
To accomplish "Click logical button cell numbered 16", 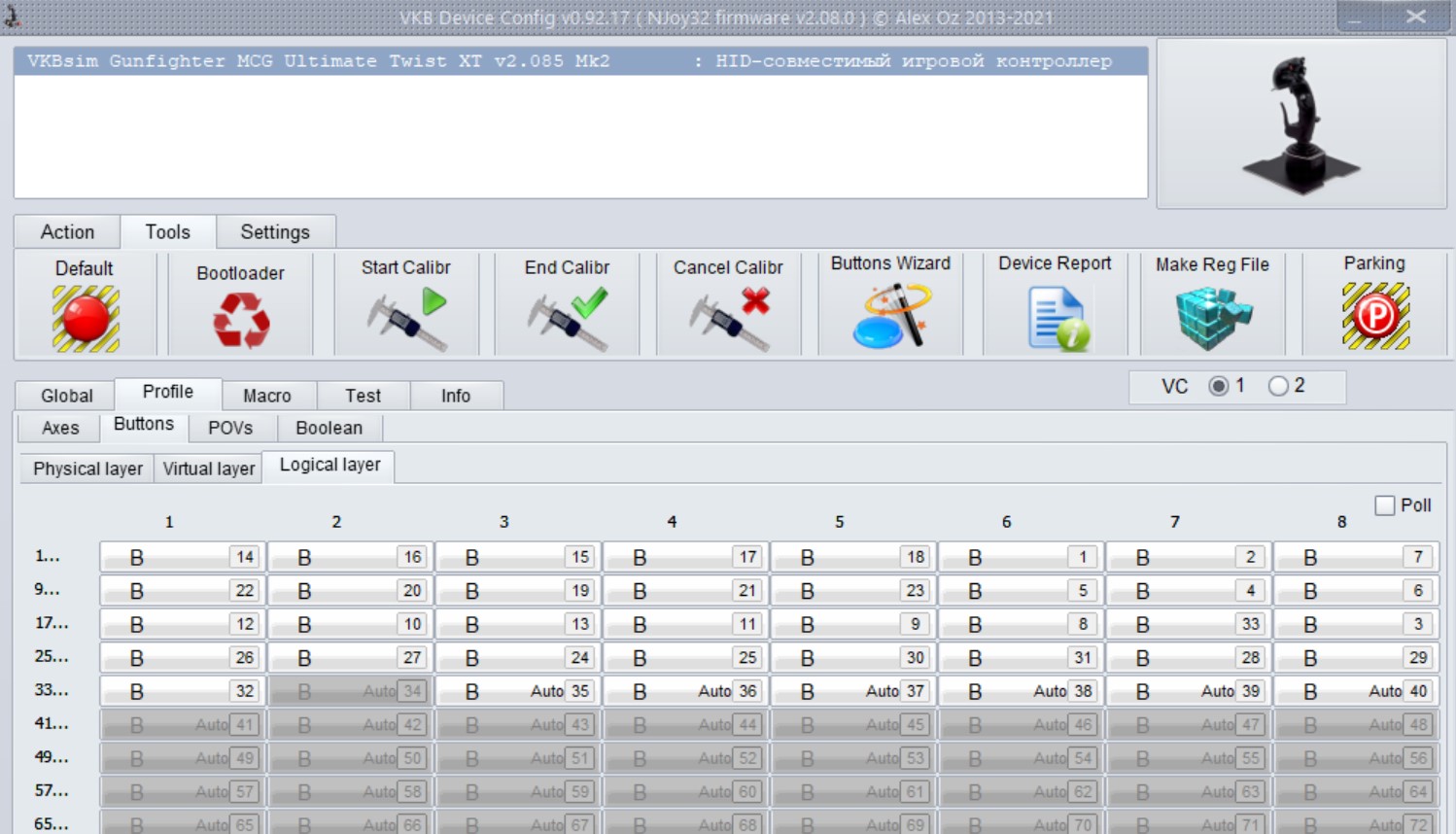I will click(350, 557).
